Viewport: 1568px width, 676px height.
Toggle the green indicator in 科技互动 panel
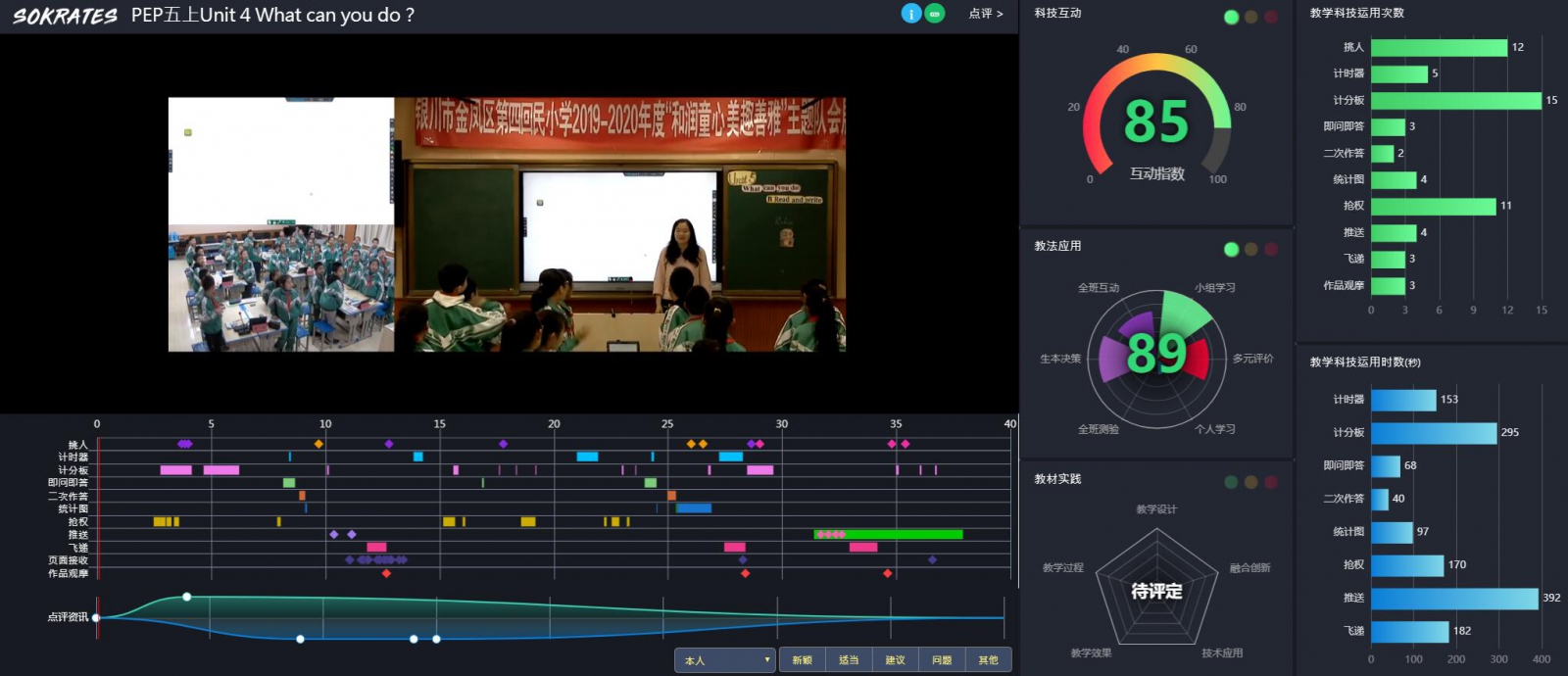pos(1231,17)
